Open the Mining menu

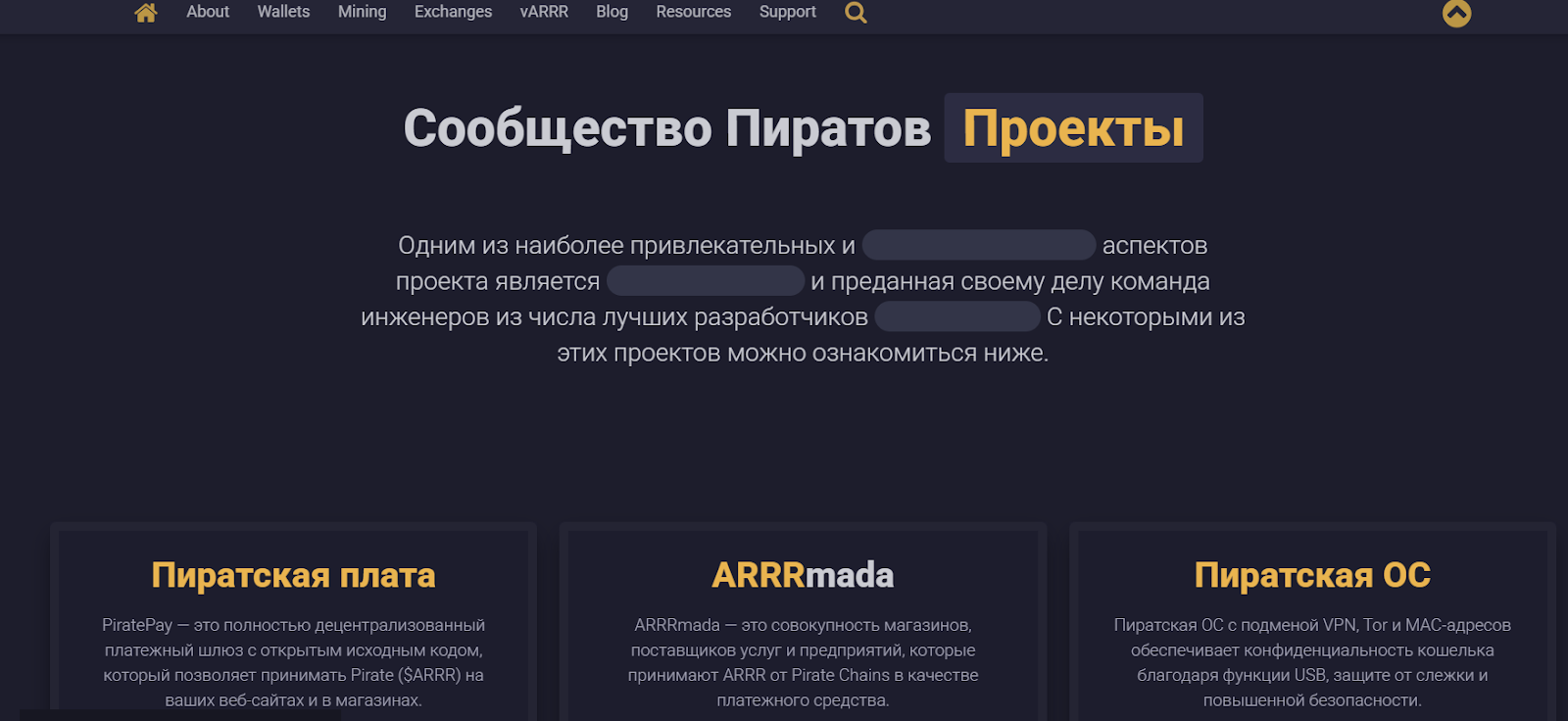click(x=363, y=12)
